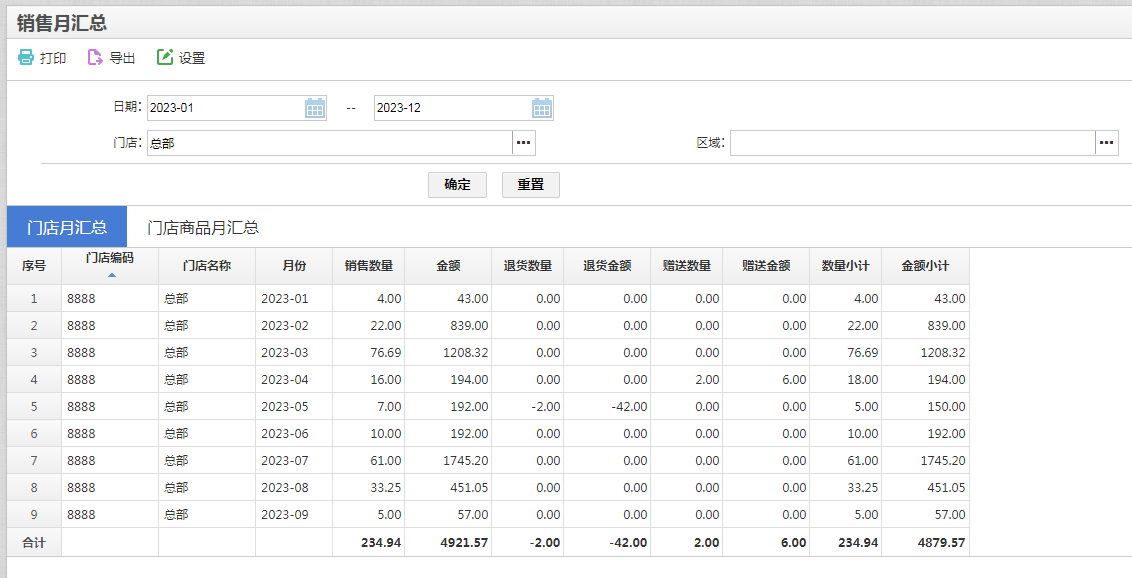Viewport: 1132px width, 578px height.
Task: Sort by 销售数量 column header
Action: (369, 266)
